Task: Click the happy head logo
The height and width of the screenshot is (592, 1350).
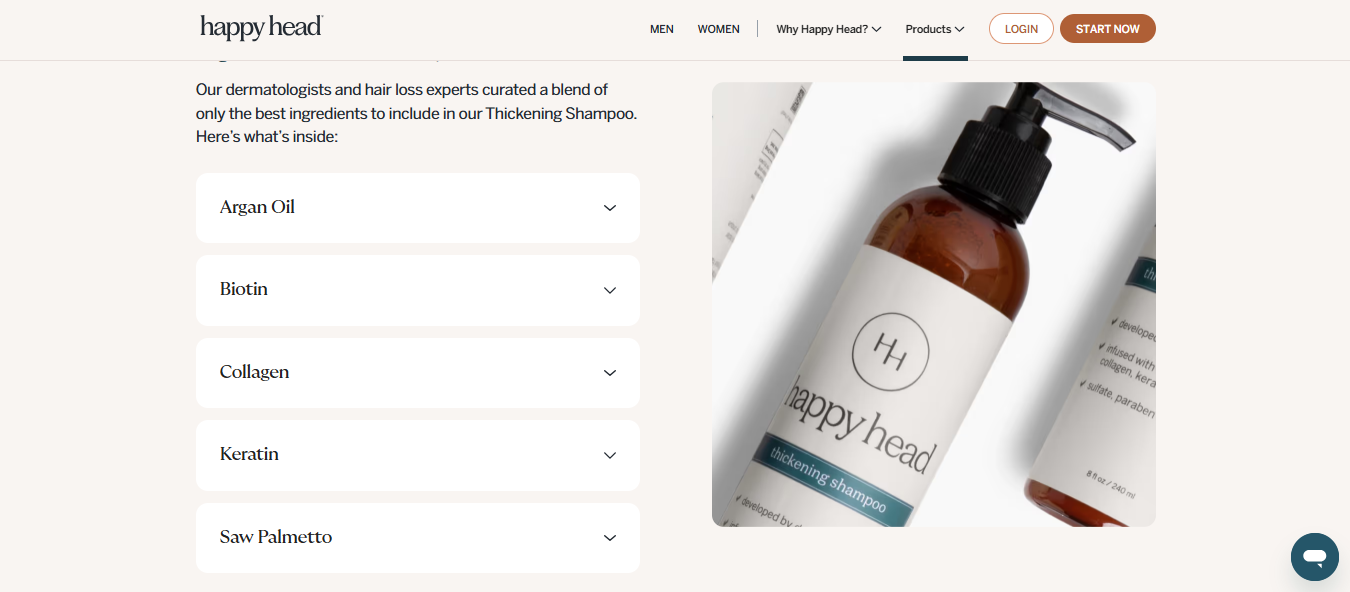Action: pos(261,28)
